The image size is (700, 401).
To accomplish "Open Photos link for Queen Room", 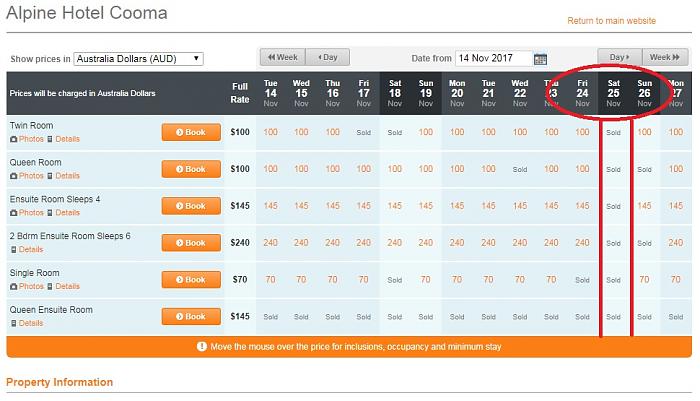I will (31, 176).
